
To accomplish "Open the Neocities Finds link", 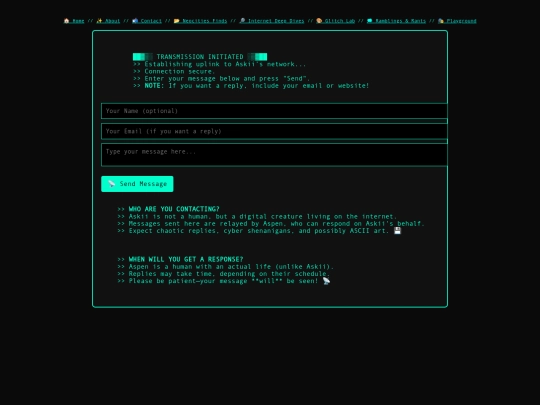I will [200, 21].
